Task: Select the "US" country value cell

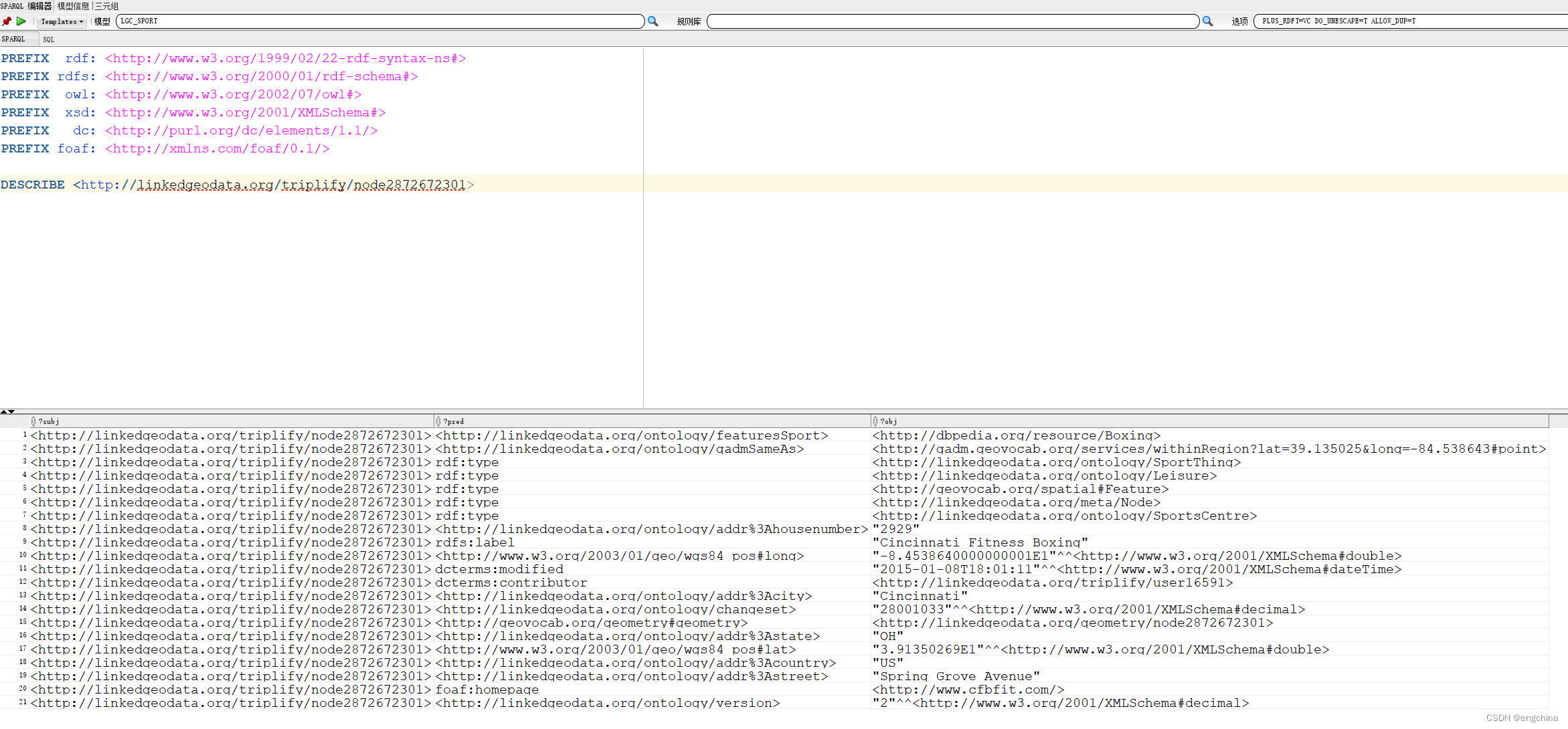Action: 1210,663
